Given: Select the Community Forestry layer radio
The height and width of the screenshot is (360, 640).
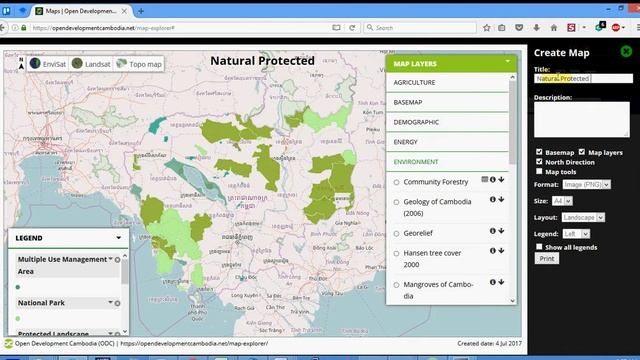Looking at the screenshot, I should point(396,182).
